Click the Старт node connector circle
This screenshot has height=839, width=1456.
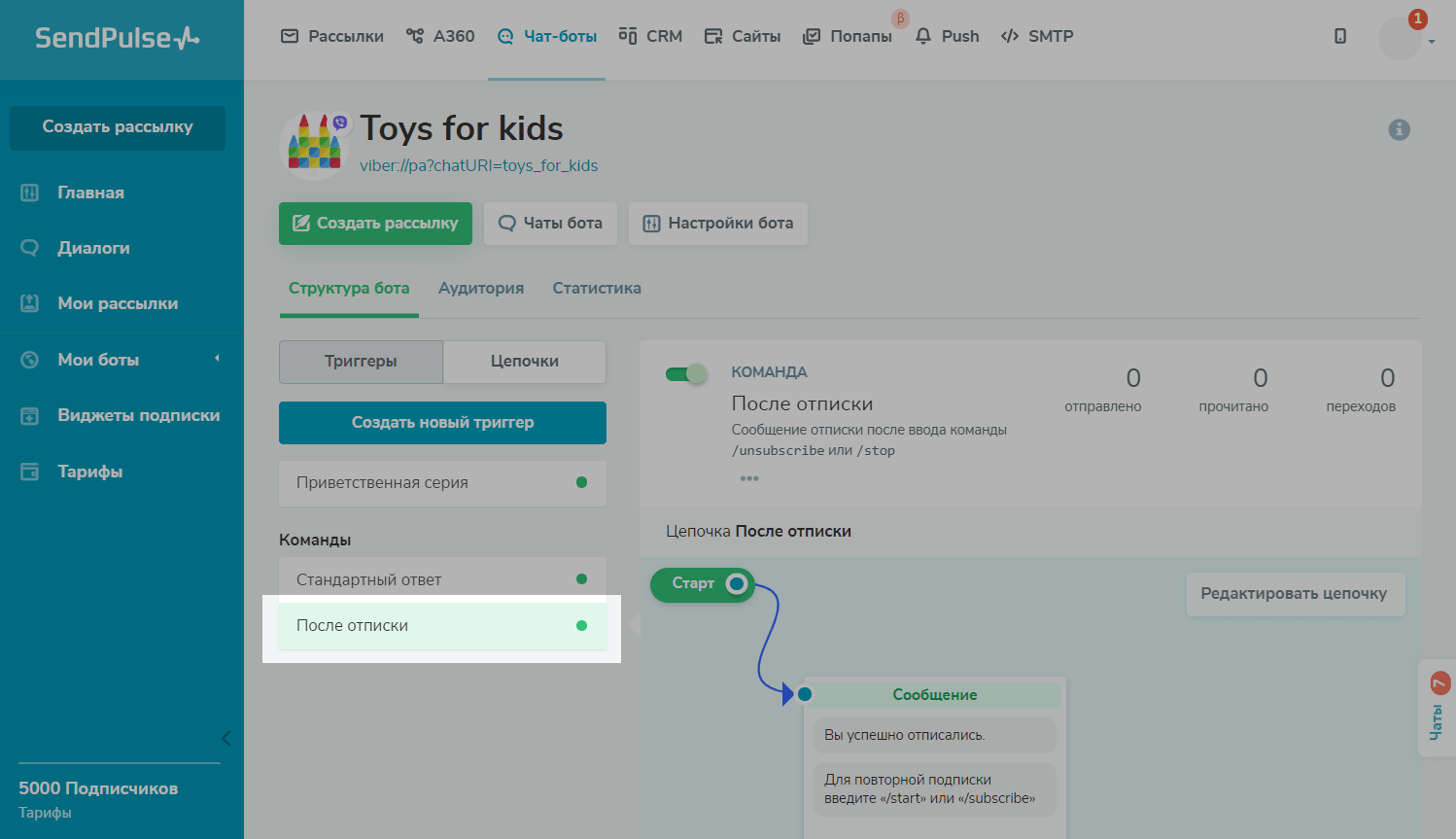(737, 583)
